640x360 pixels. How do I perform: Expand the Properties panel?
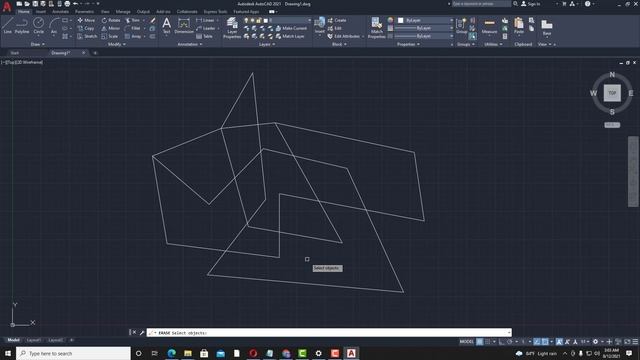click(x=409, y=44)
